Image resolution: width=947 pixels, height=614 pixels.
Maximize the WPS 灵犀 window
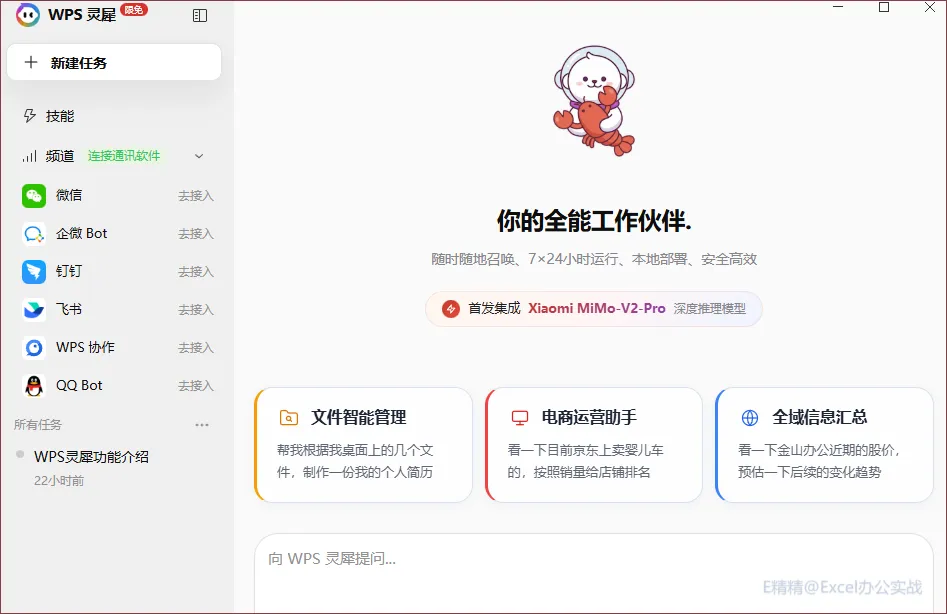(x=884, y=7)
